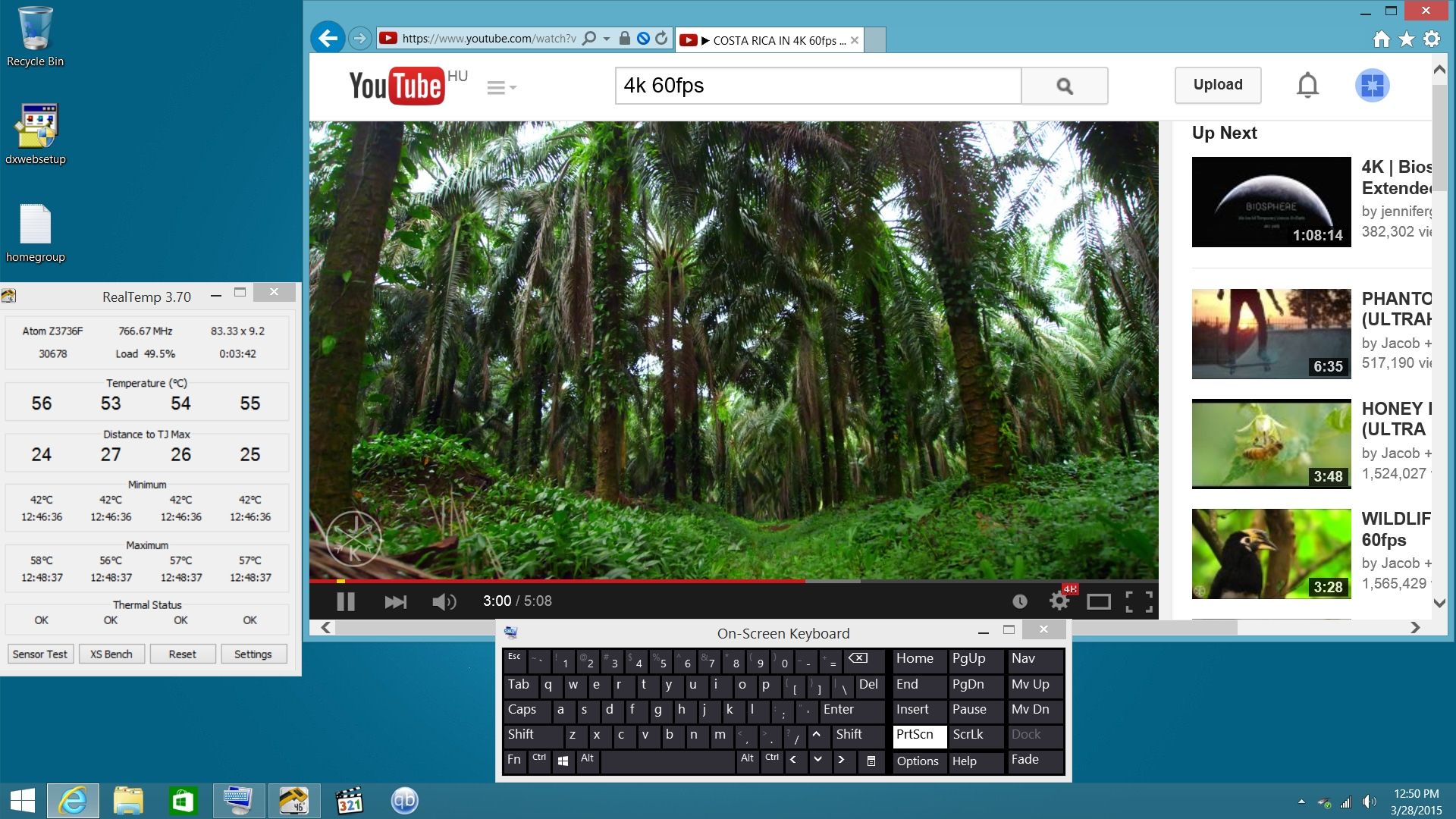Open IE Home button

(1382, 39)
